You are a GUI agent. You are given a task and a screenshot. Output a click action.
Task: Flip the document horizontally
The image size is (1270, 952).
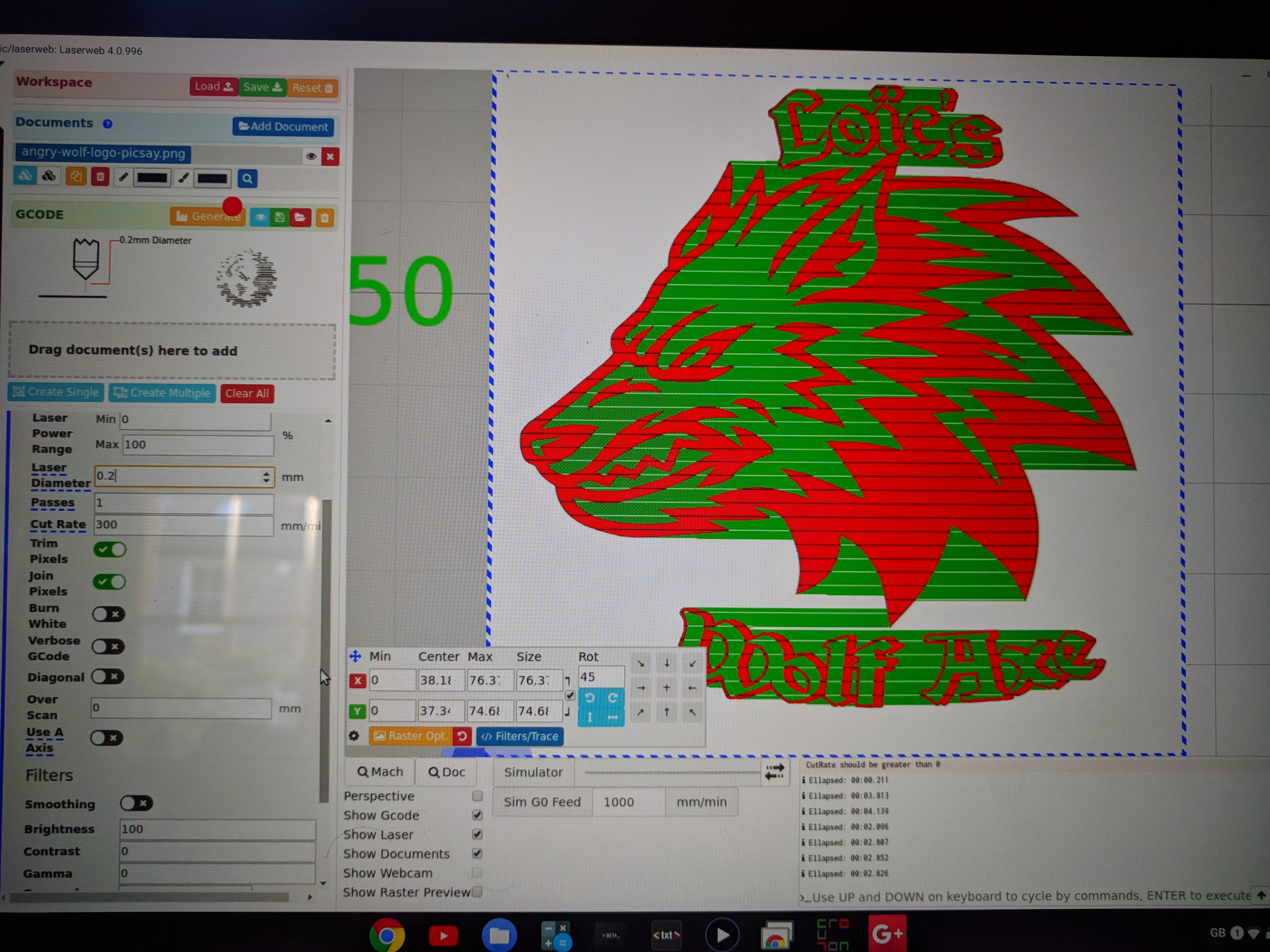(613, 717)
